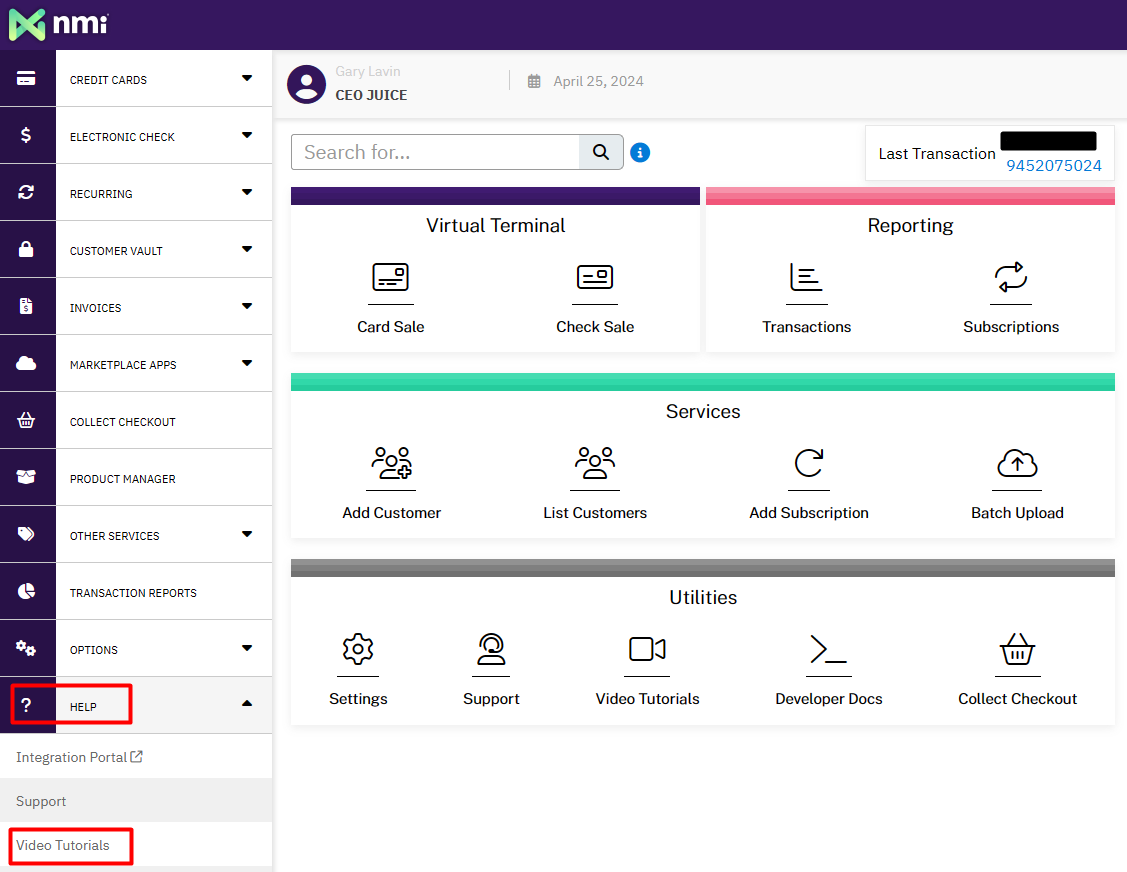Click the Collect Checkout basket sidebar icon
The width and height of the screenshot is (1127, 872).
point(26,420)
